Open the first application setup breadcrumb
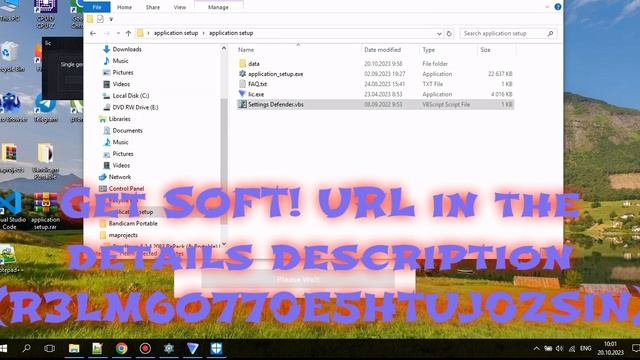This screenshot has height=360, width=640. [176, 33]
